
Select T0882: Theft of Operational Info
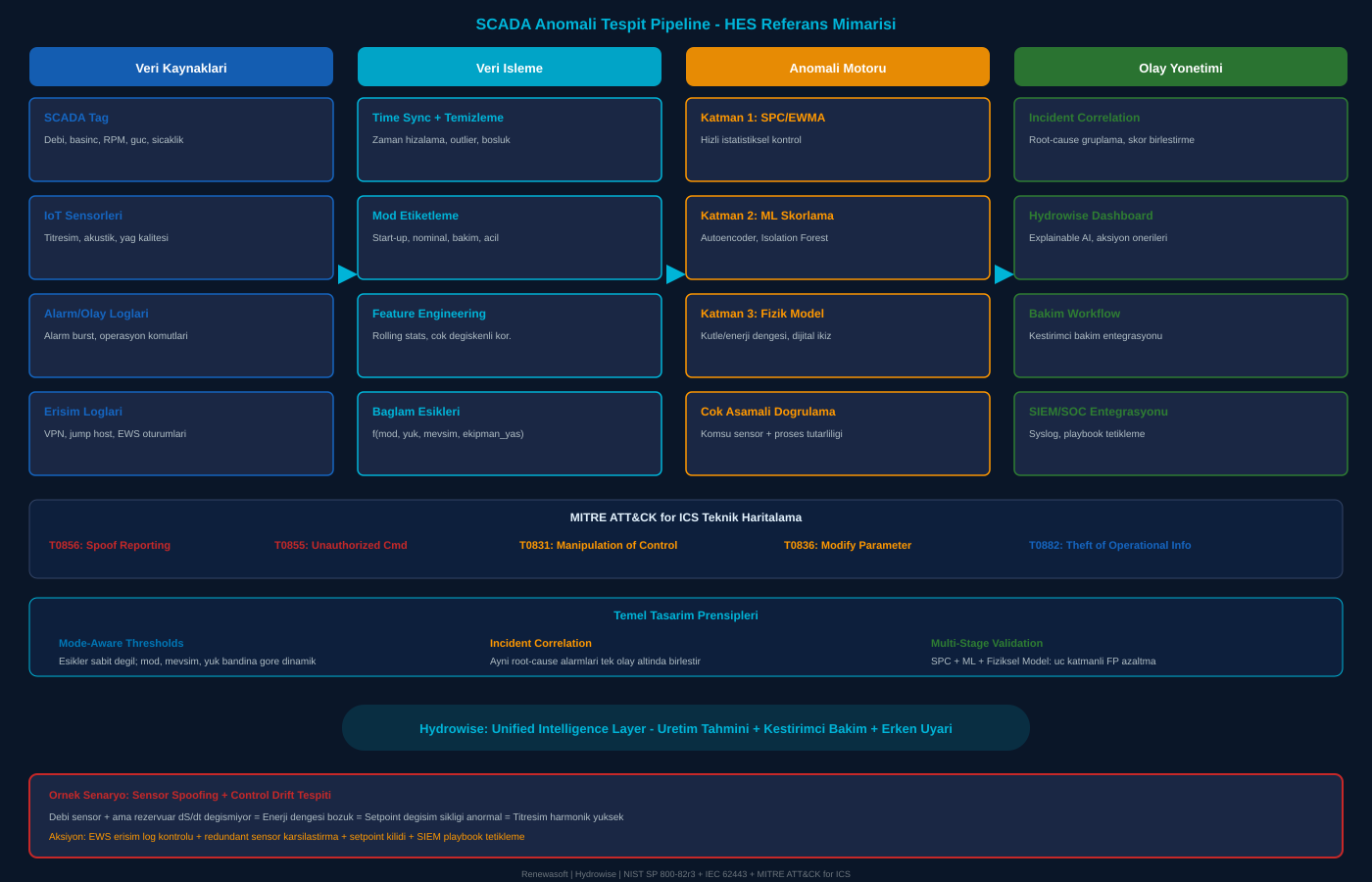pos(1109,545)
